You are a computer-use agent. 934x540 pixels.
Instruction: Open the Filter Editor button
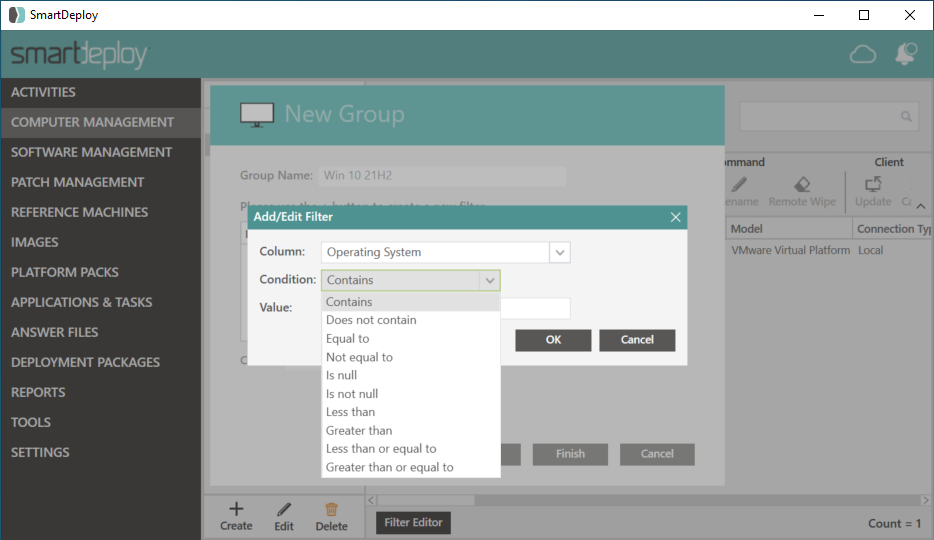click(x=413, y=523)
